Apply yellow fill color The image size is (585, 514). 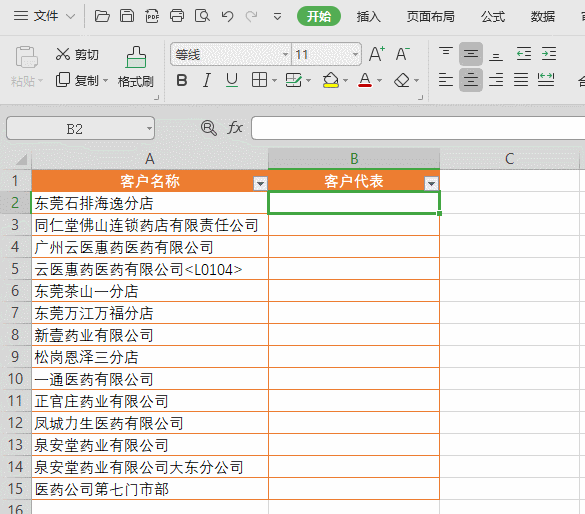[331, 80]
